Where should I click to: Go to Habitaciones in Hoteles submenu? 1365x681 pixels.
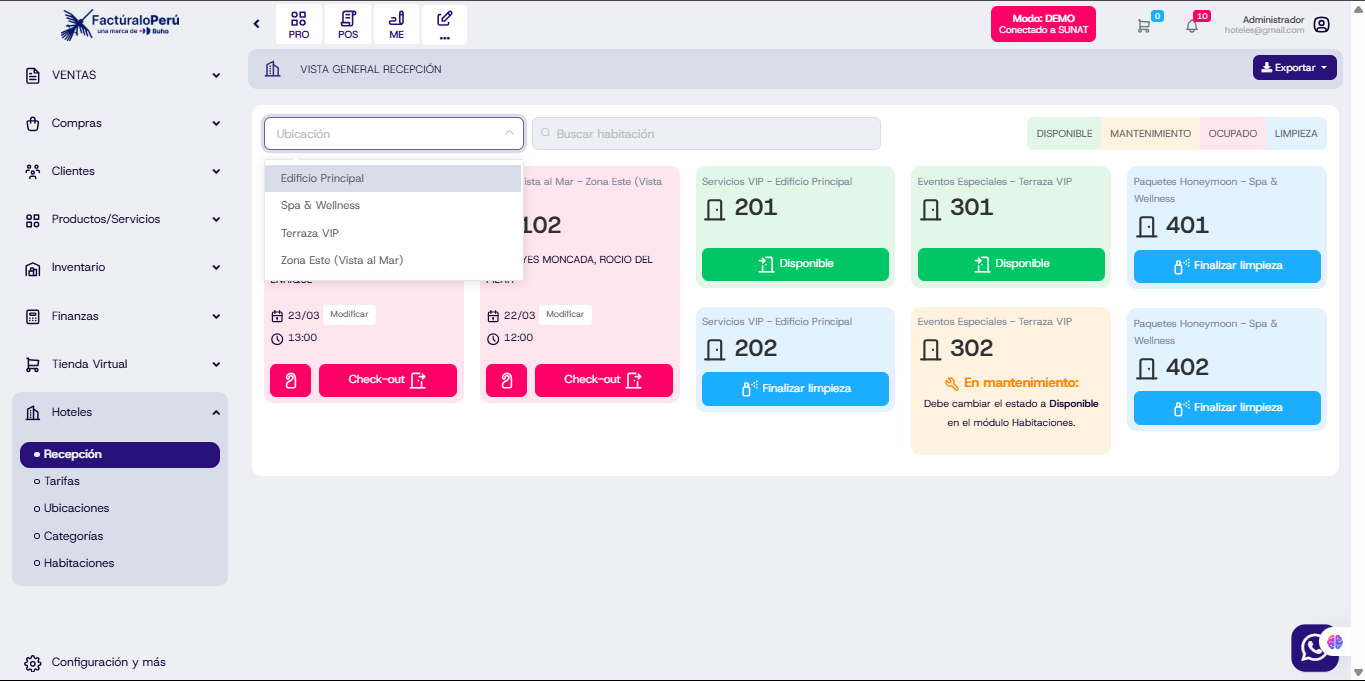[x=79, y=563]
